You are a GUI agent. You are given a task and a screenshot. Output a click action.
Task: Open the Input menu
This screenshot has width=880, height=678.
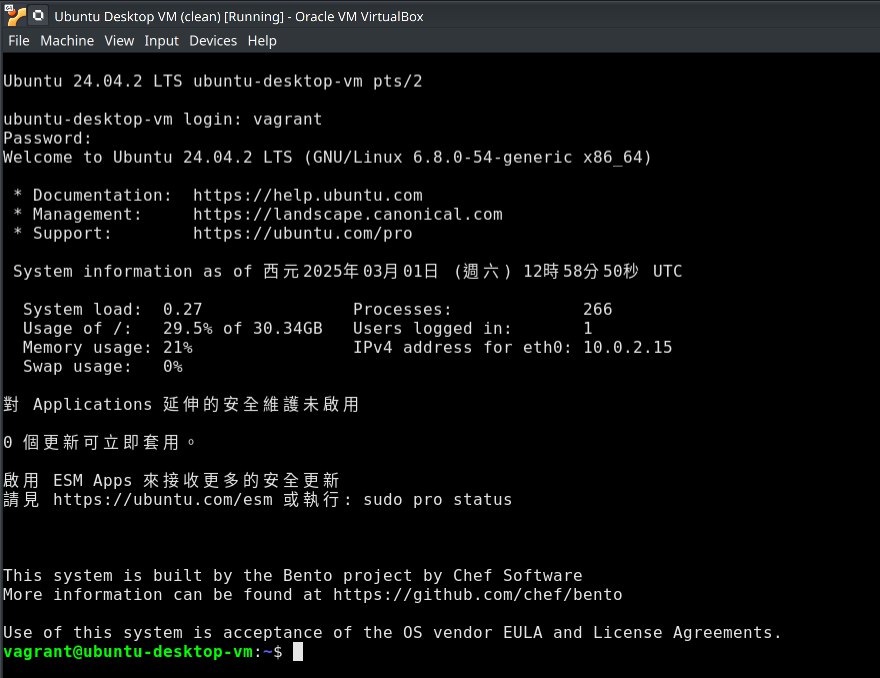pyautogui.click(x=161, y=41)
